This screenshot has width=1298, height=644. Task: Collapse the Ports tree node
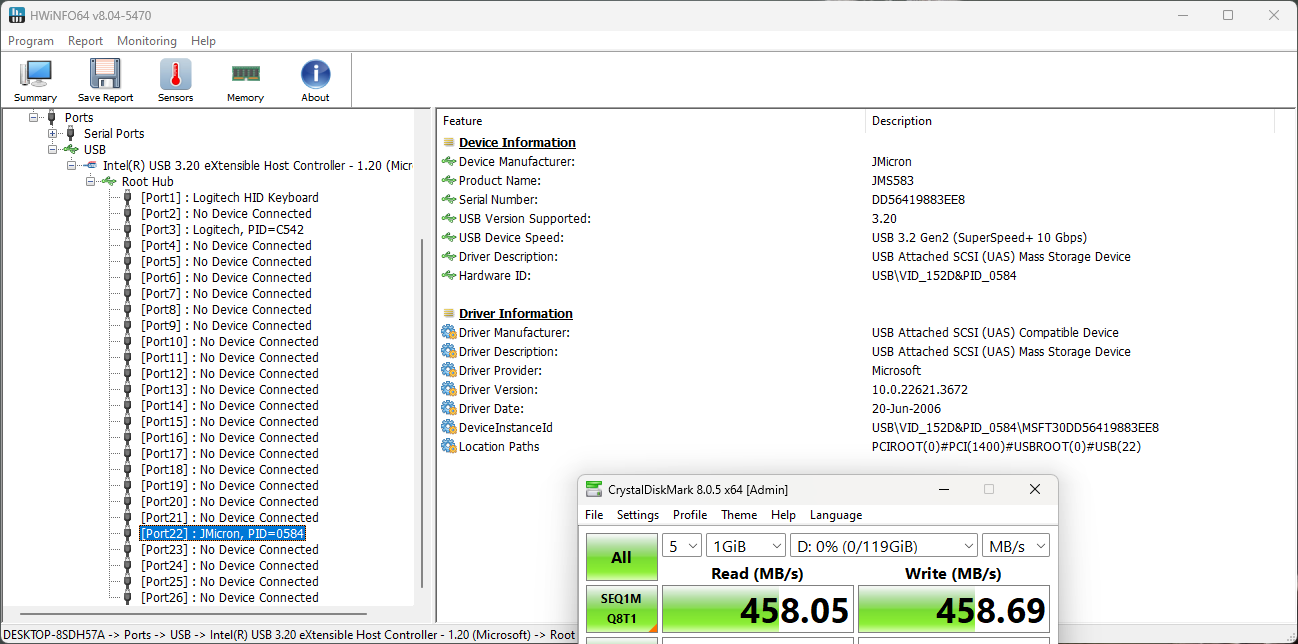pos(34,118)
